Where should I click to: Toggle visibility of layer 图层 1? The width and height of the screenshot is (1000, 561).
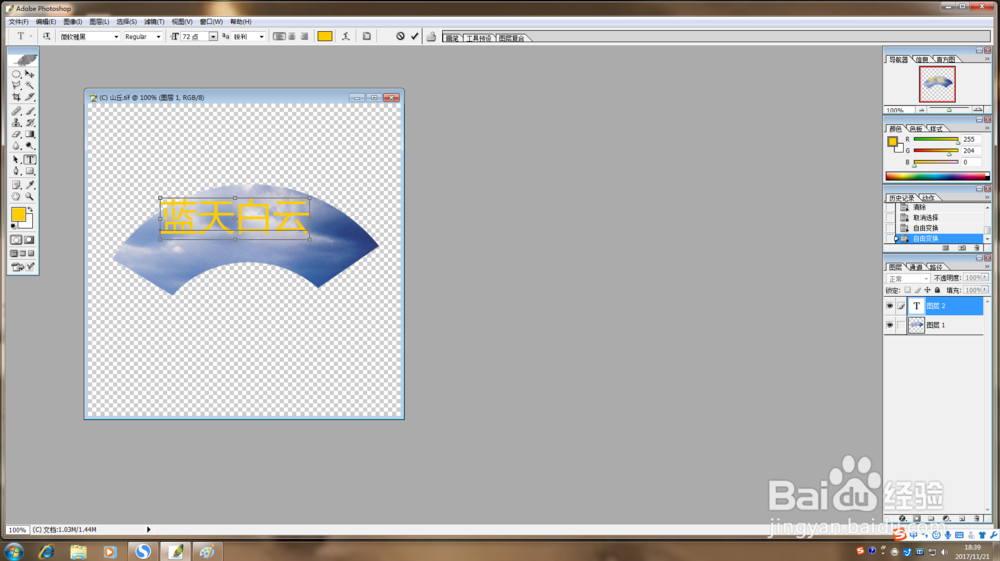[890, 325]
